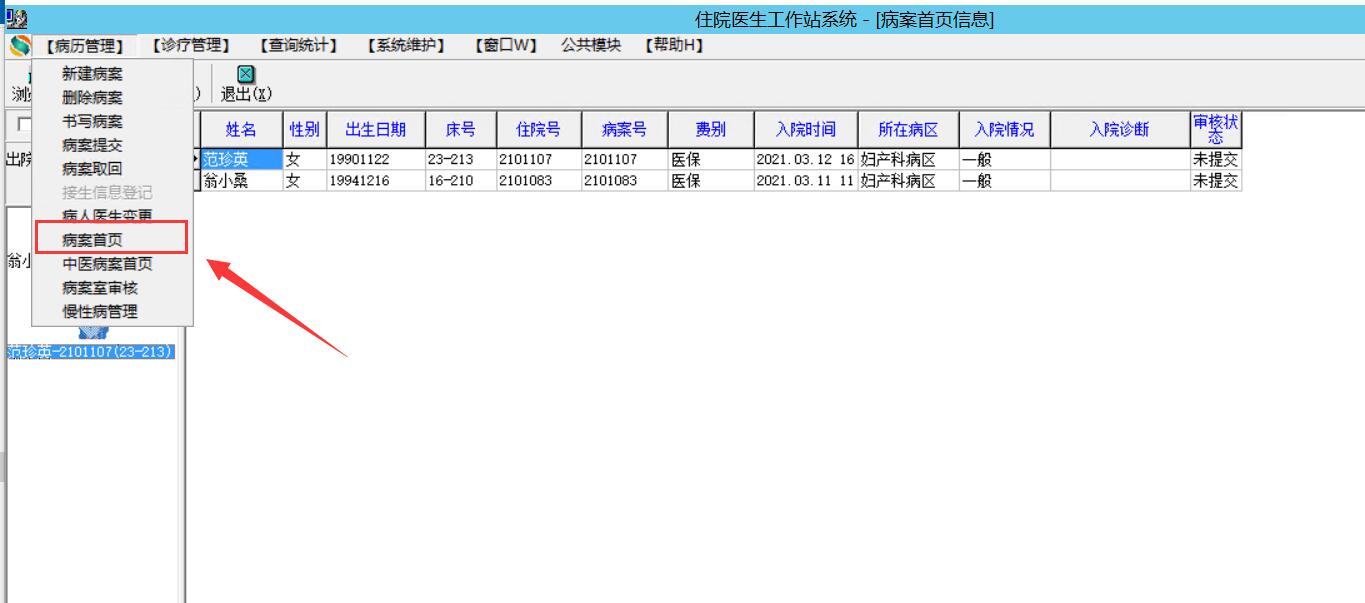Select the 翁小桑 name cell

coord(241,181)
